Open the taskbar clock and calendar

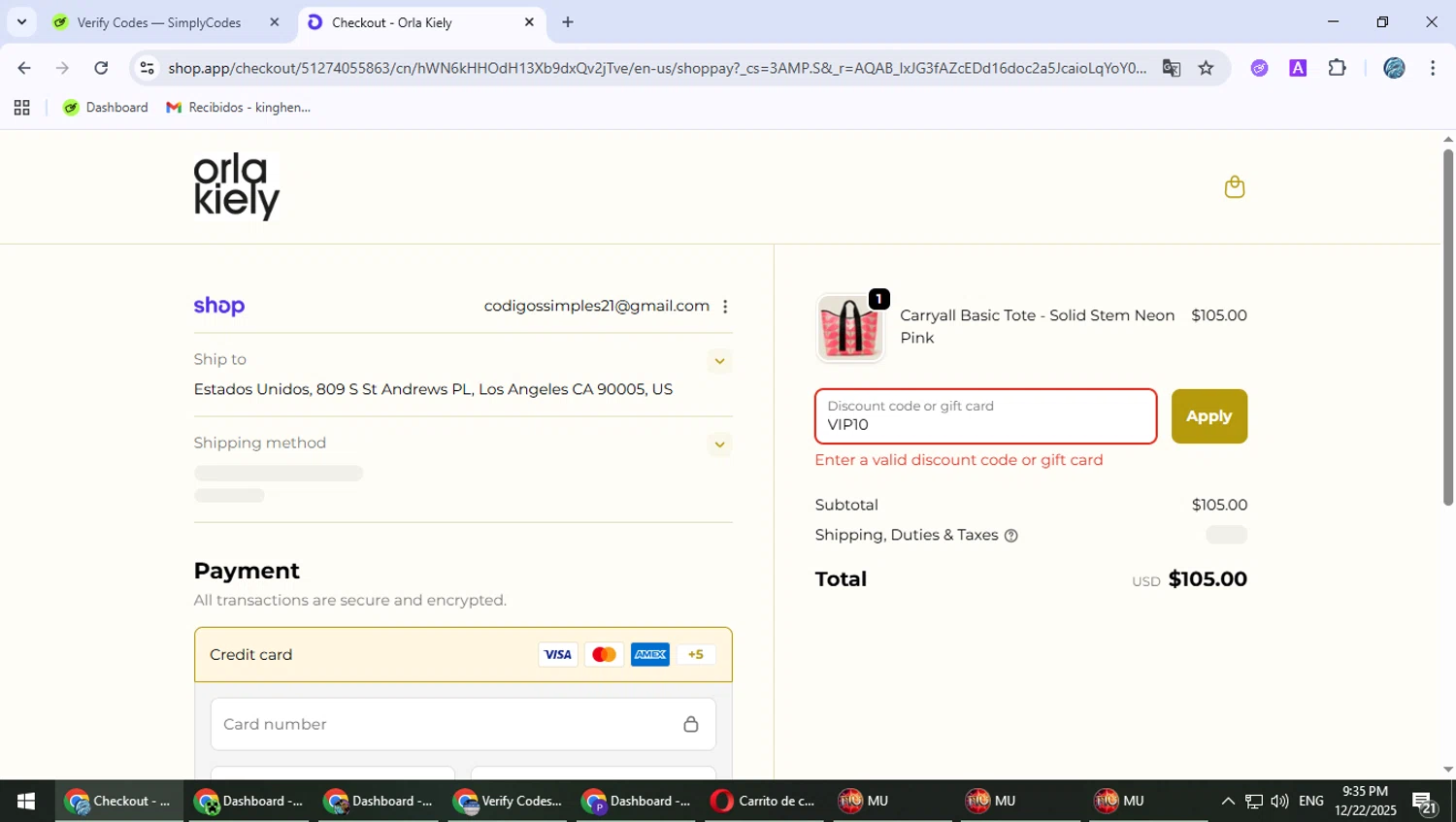click(1365, 802)
